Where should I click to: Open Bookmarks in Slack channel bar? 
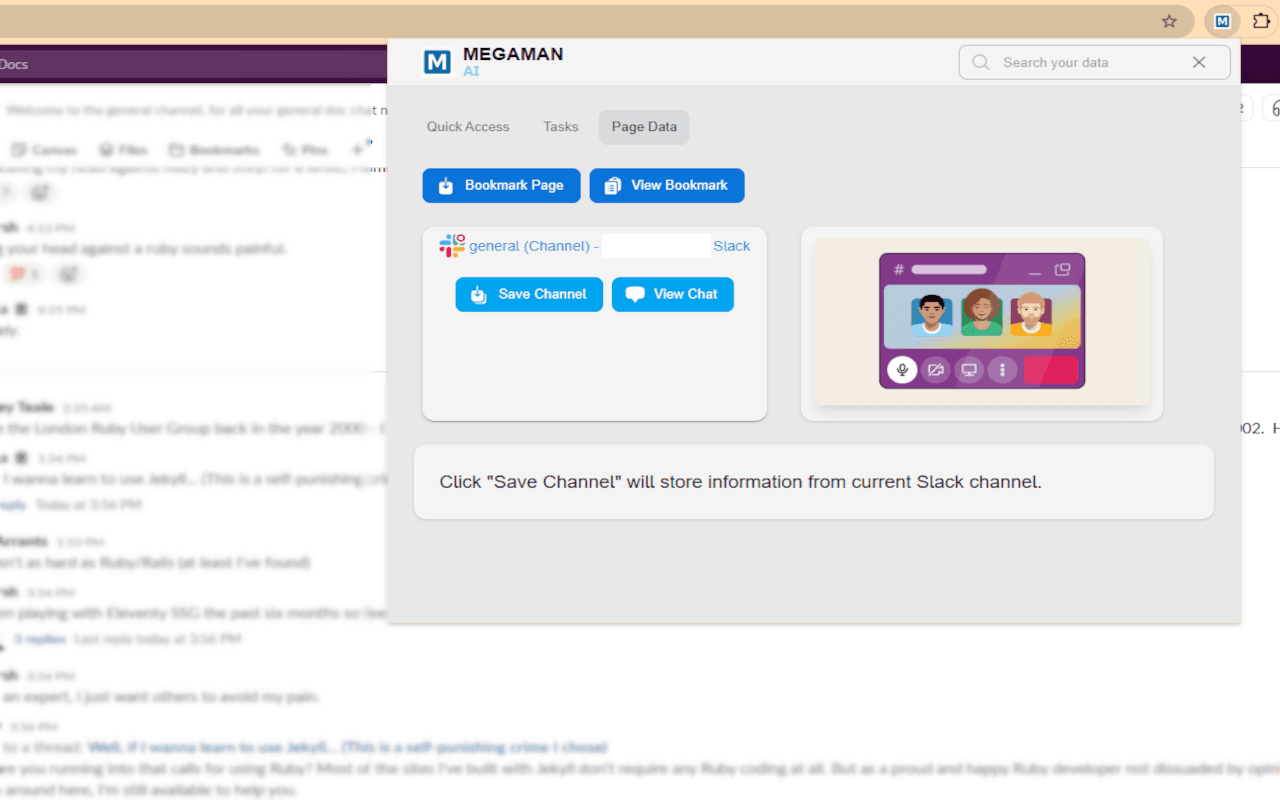[216, 150]
